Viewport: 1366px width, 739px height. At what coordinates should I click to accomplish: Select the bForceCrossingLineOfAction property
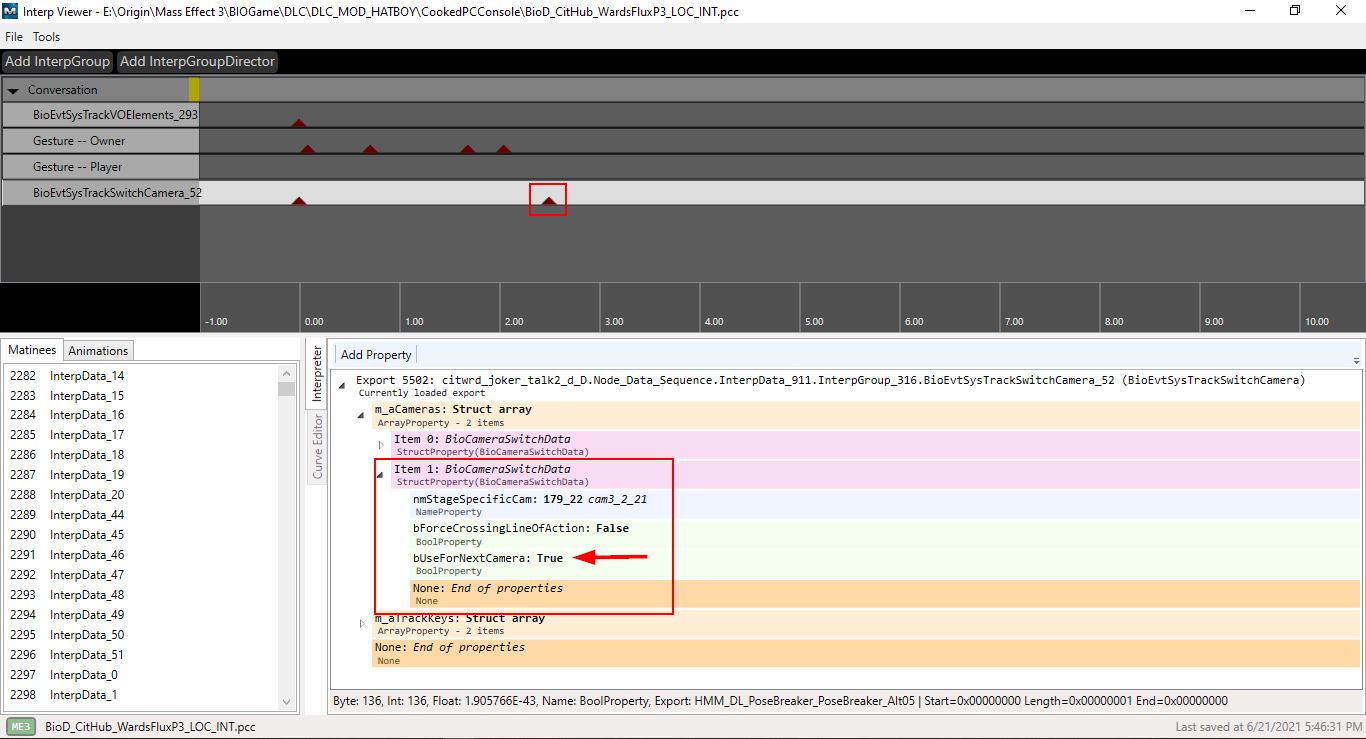tap(886, 534)
